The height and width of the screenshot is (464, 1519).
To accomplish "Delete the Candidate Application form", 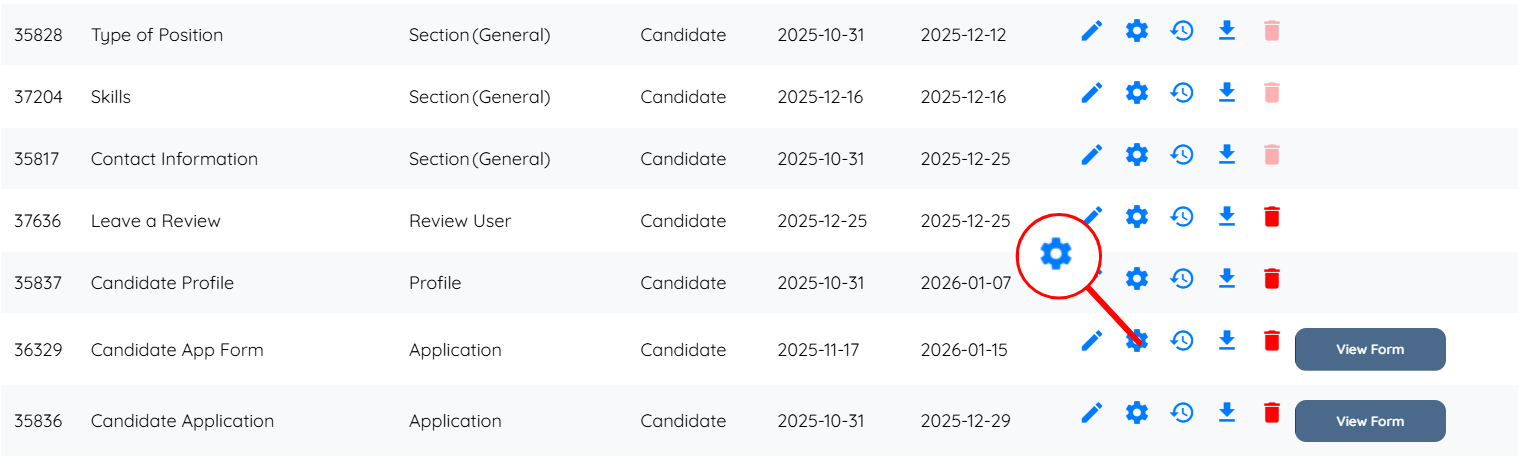I will (1271, 413).
